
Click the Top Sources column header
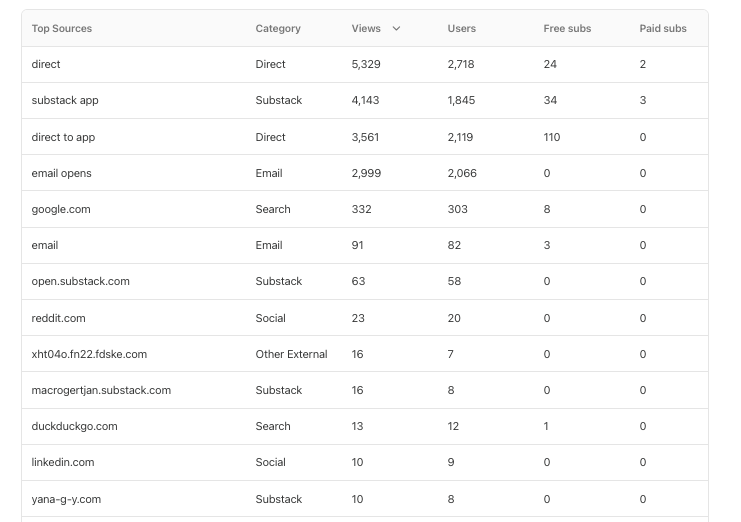61,28
